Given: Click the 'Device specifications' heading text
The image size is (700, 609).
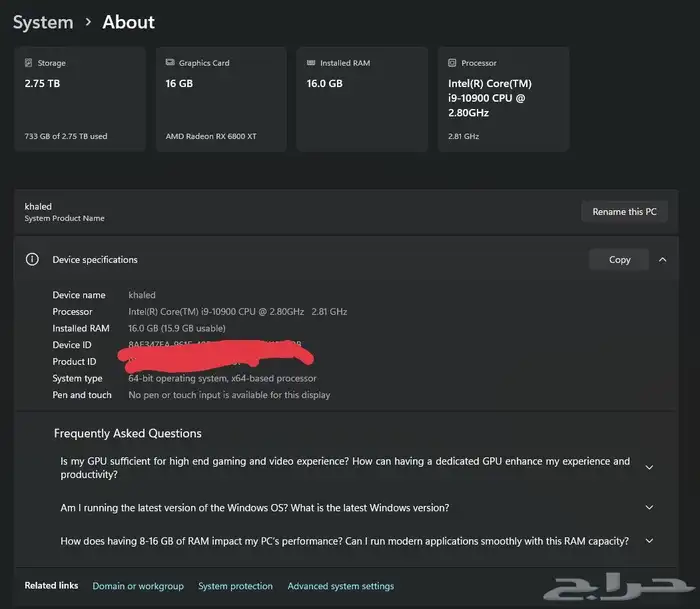Looking at the screenshot, I should pos(95,260).
